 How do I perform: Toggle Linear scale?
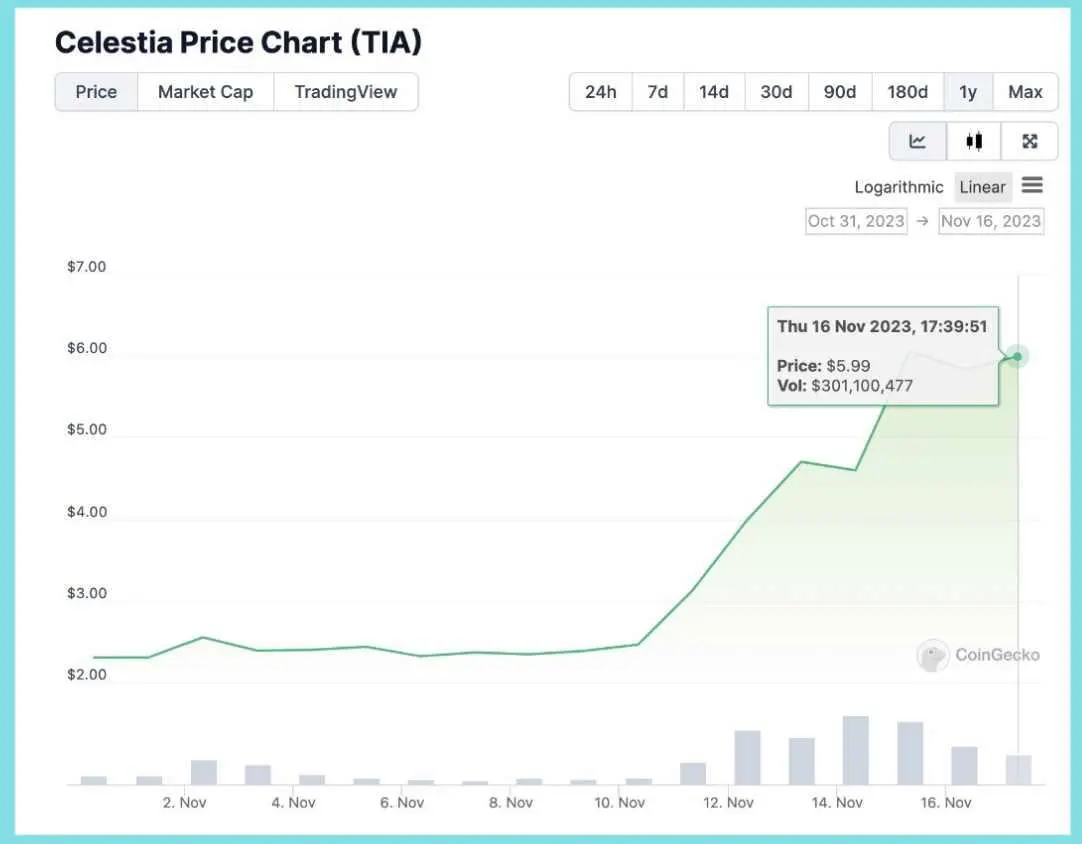click(x=983, y=187)
